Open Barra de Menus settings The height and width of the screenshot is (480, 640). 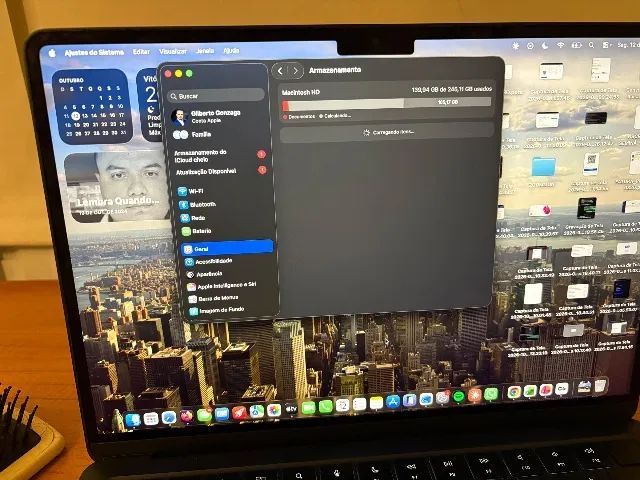[x=213, y=299]
